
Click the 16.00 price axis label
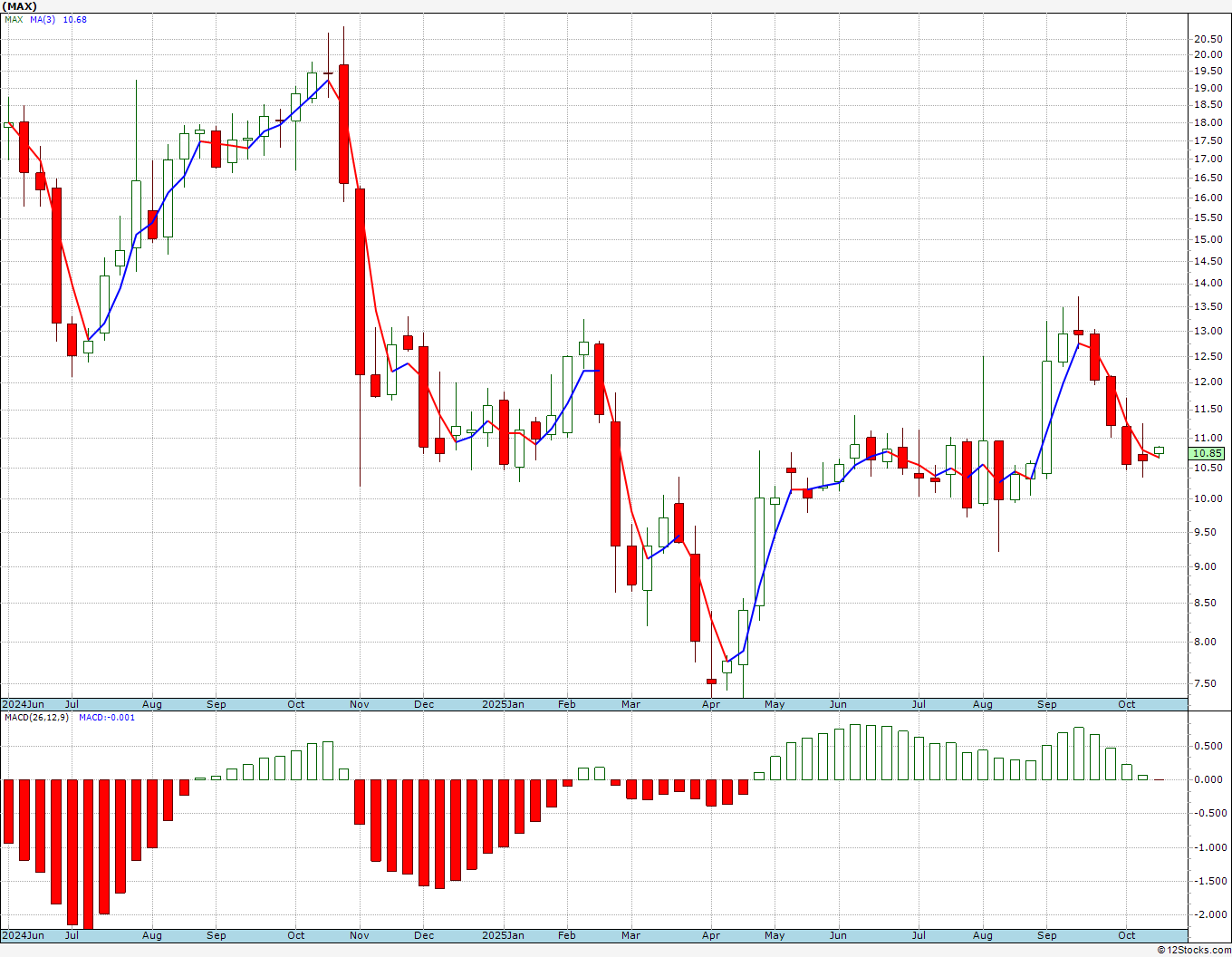coord(1207,198)
